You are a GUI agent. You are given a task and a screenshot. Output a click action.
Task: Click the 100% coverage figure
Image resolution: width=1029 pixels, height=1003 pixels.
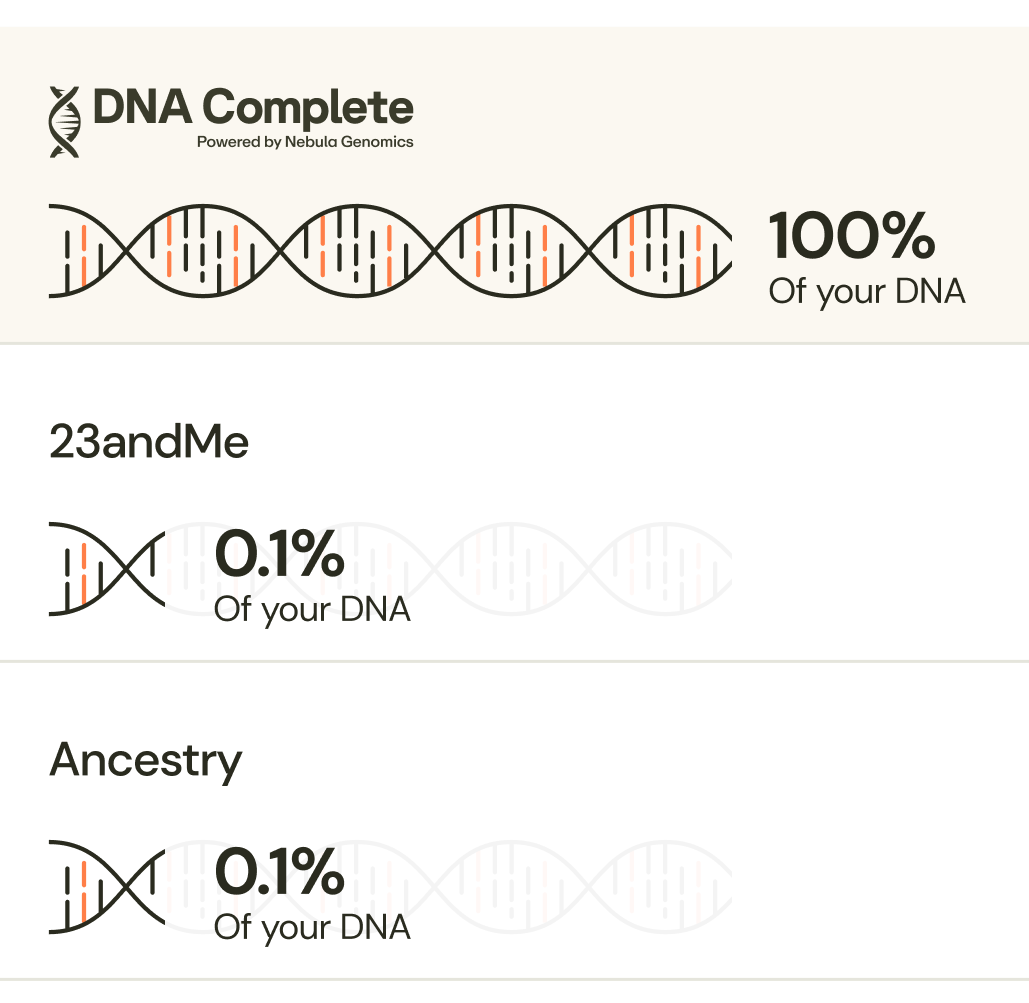click(x=851, y=236)
